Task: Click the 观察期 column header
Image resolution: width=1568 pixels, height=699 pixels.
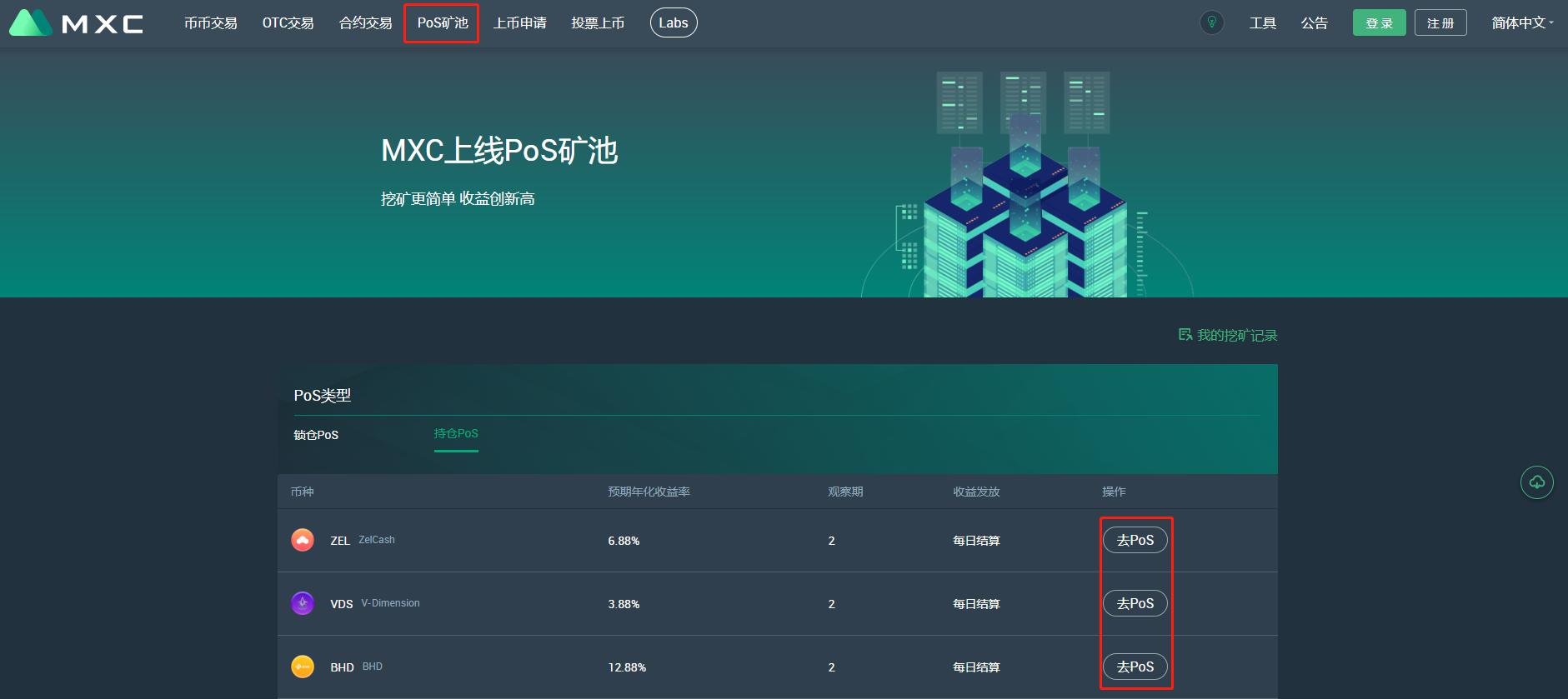Action: tap(845, 492)
